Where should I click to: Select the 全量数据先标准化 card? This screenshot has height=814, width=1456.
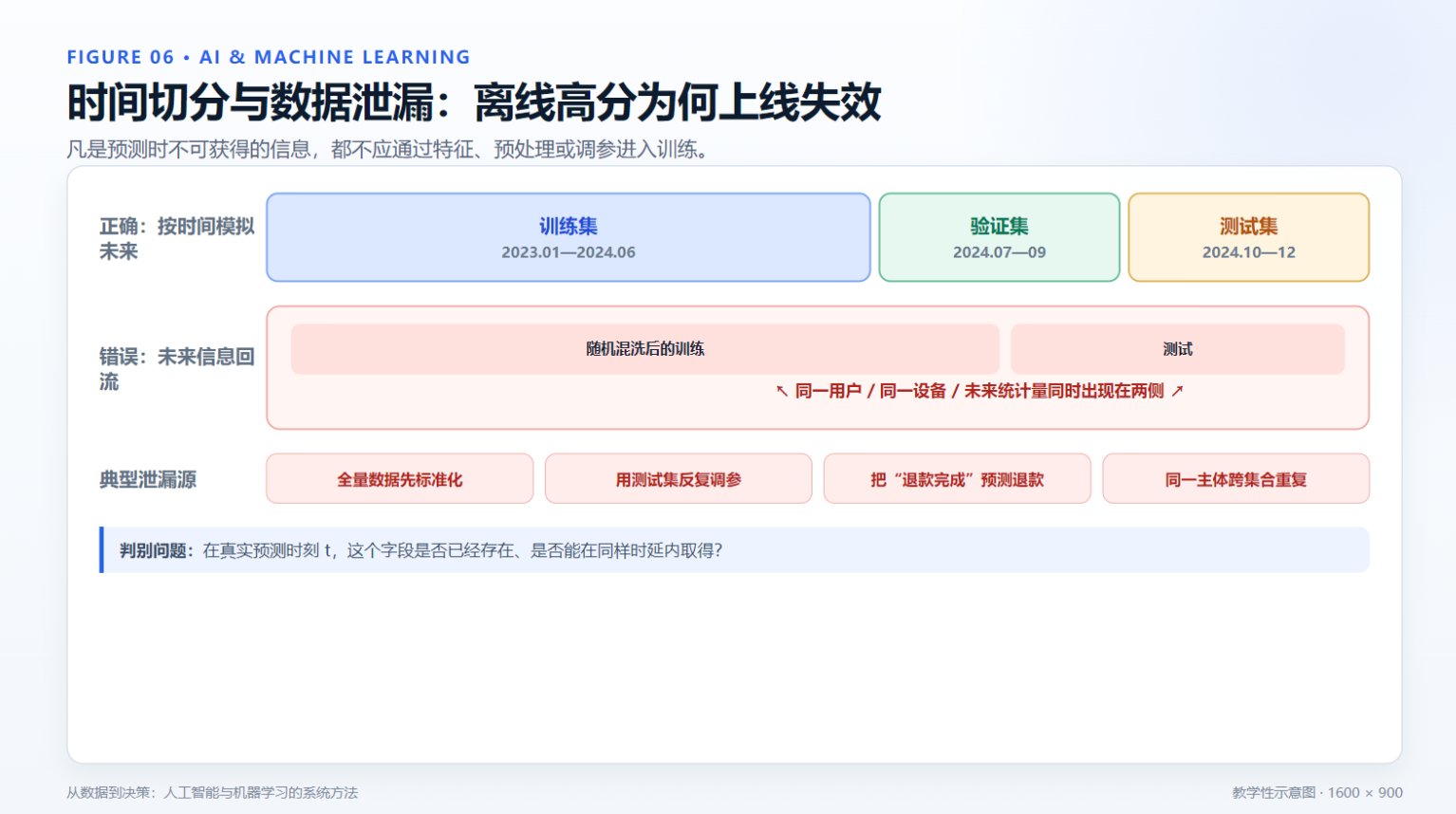[400, 479]
